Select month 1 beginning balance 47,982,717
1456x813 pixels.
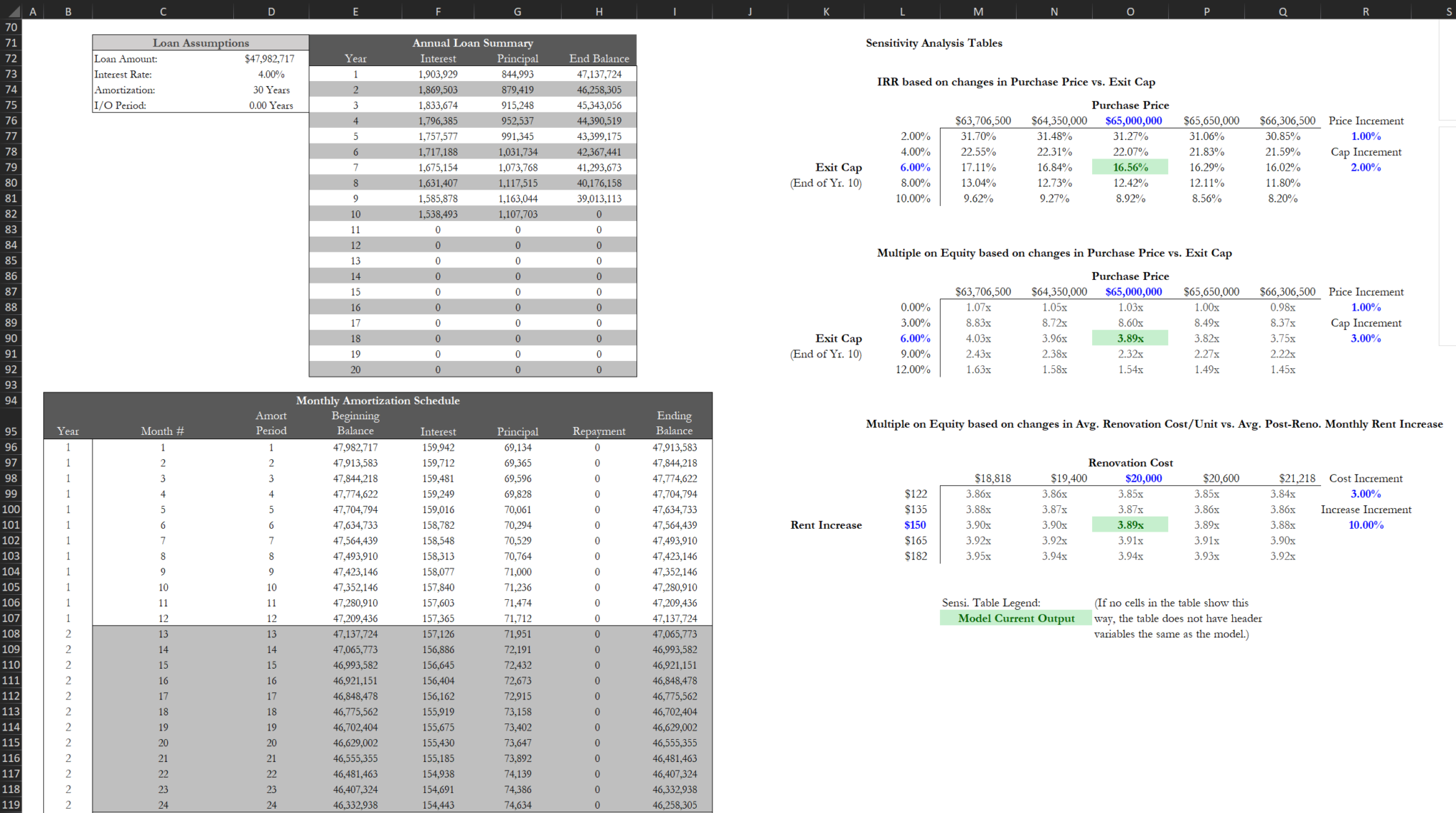pyautogui.click(x=355, y=448)
